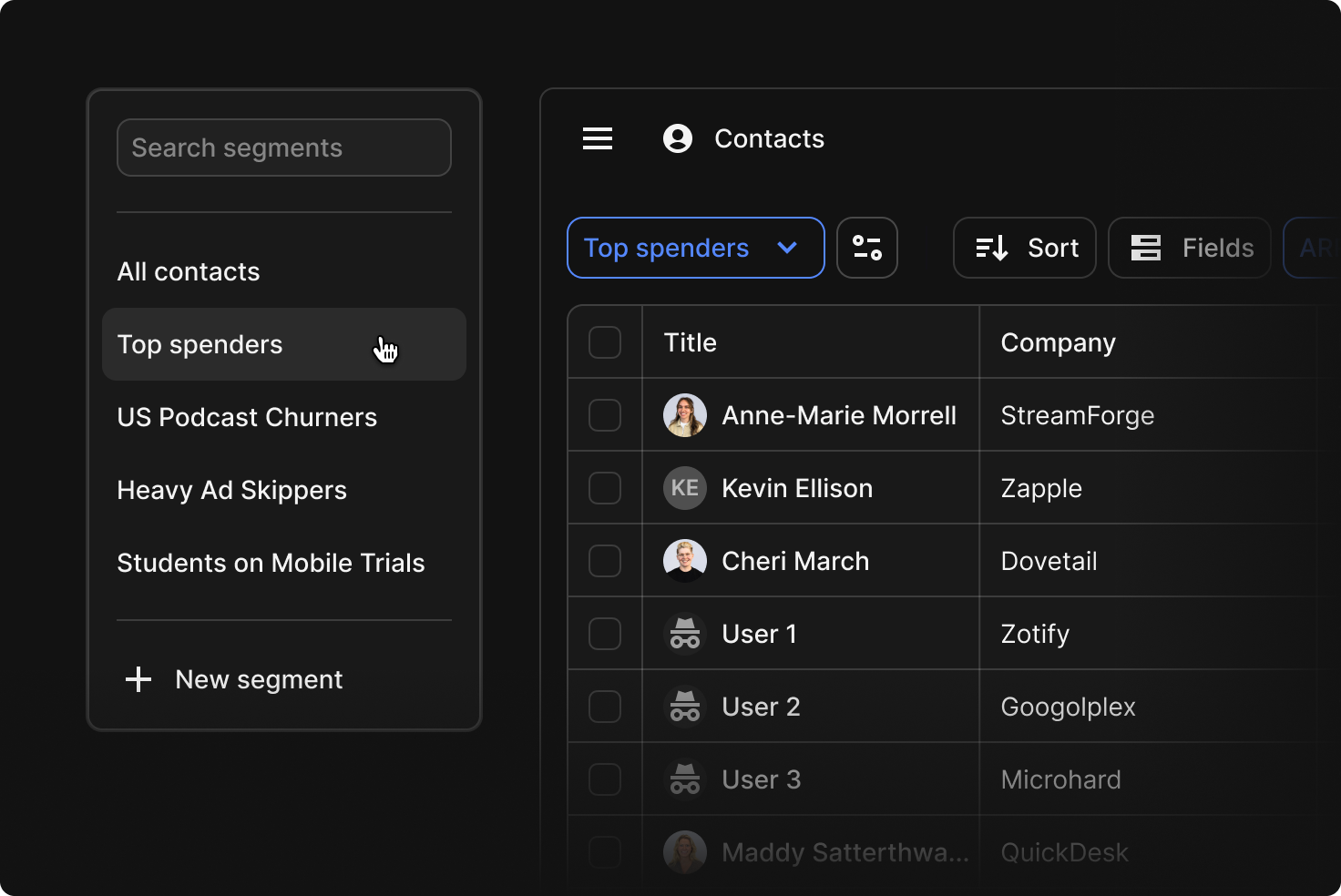Choose US Podcast Churners segment
Viewport: 1341px width, 896px height.
click(247, 417)
